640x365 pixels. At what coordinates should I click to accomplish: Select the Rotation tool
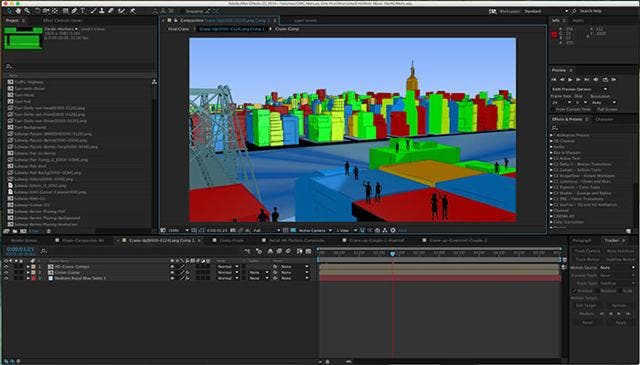coord(38,11)
